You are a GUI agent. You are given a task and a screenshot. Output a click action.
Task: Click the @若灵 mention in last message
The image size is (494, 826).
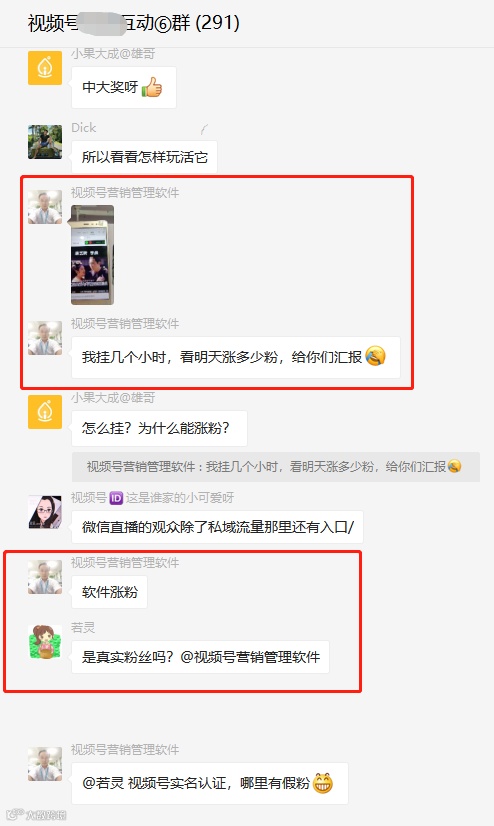coord(103,783)
